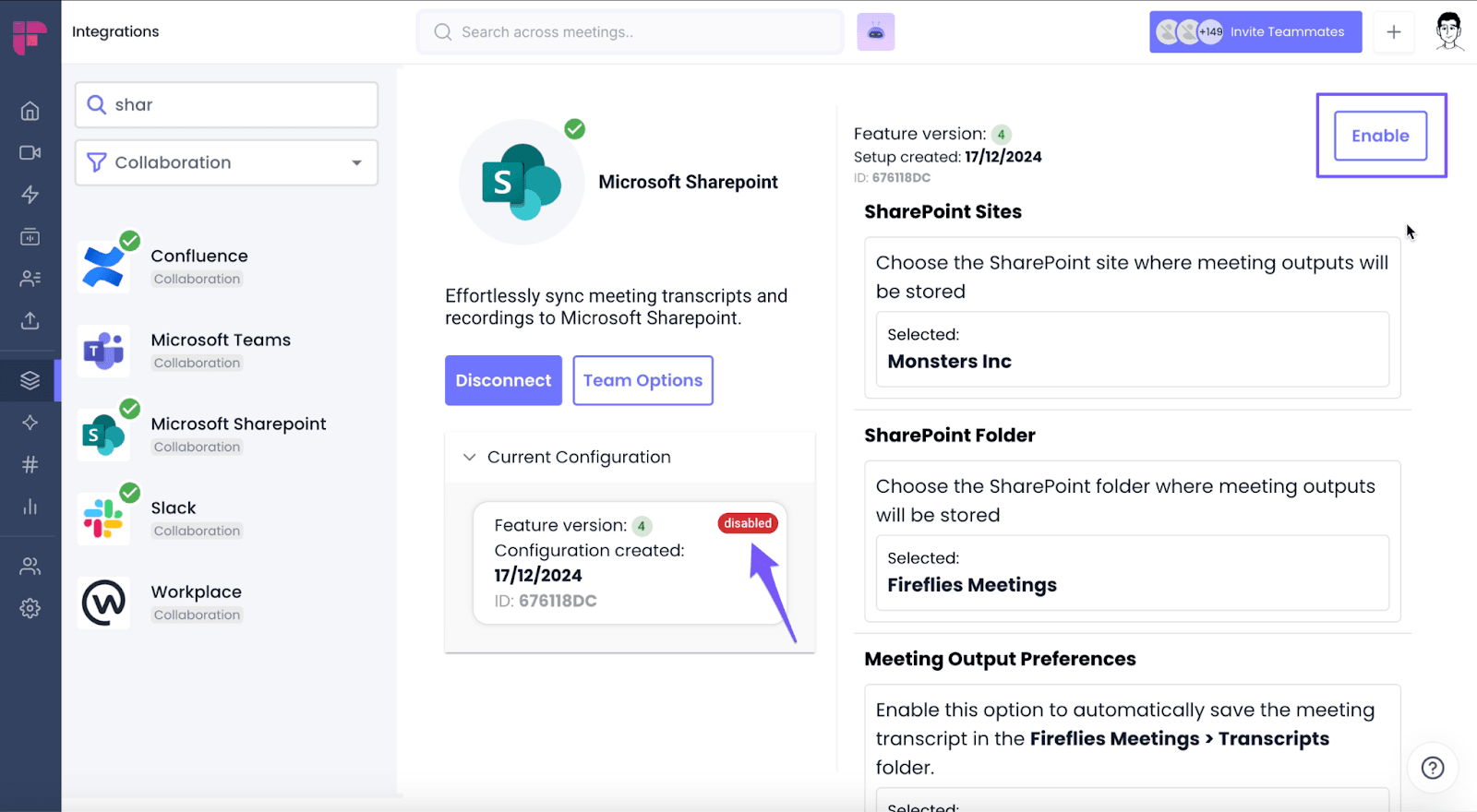Screen dimensions: 1477x812
Task: Open the contacts sidebar icon
Action: coord(30,279)
